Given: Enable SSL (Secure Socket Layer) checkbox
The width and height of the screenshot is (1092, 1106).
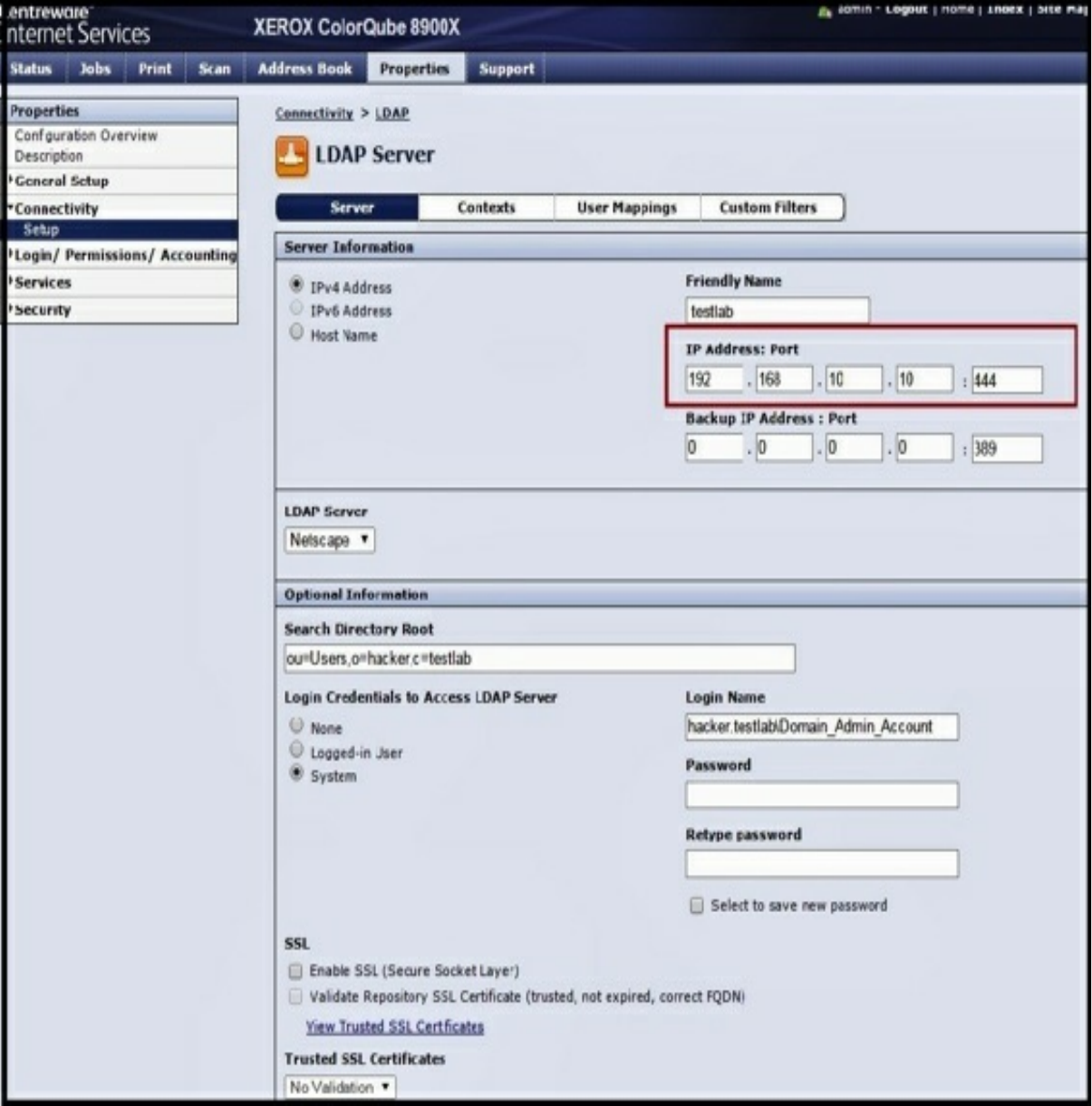Looking at the screenshot, I should tap(295, 971).
